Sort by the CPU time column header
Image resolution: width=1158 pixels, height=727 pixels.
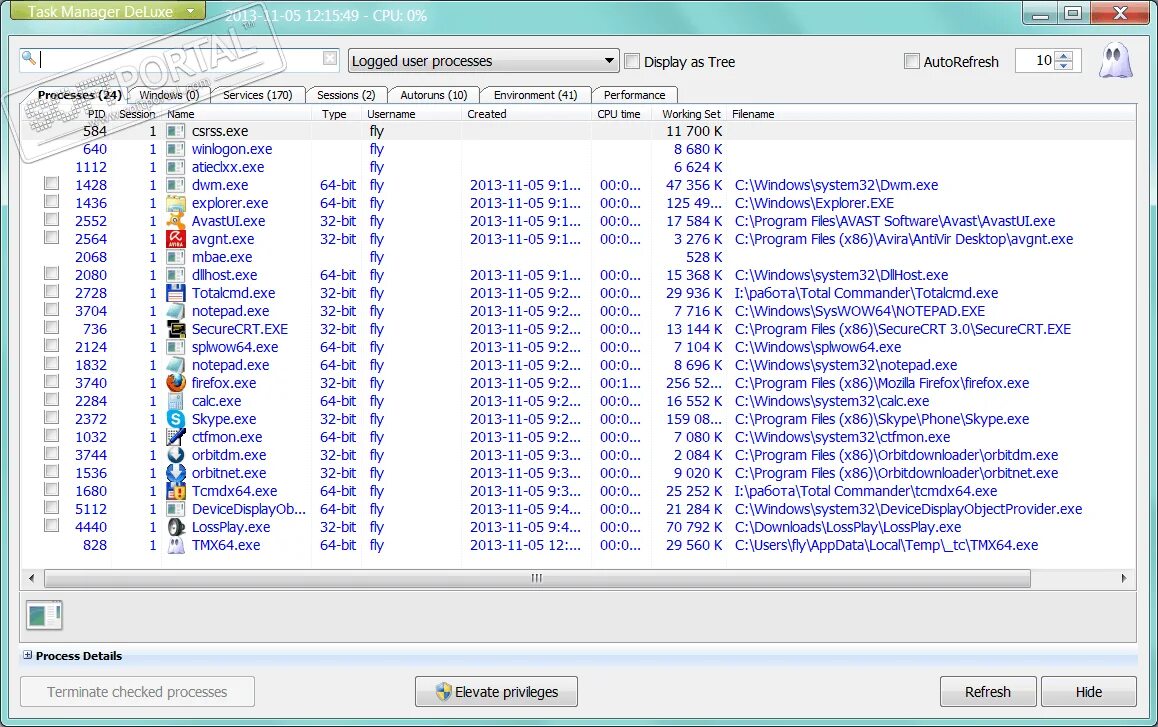click(620, 114)
